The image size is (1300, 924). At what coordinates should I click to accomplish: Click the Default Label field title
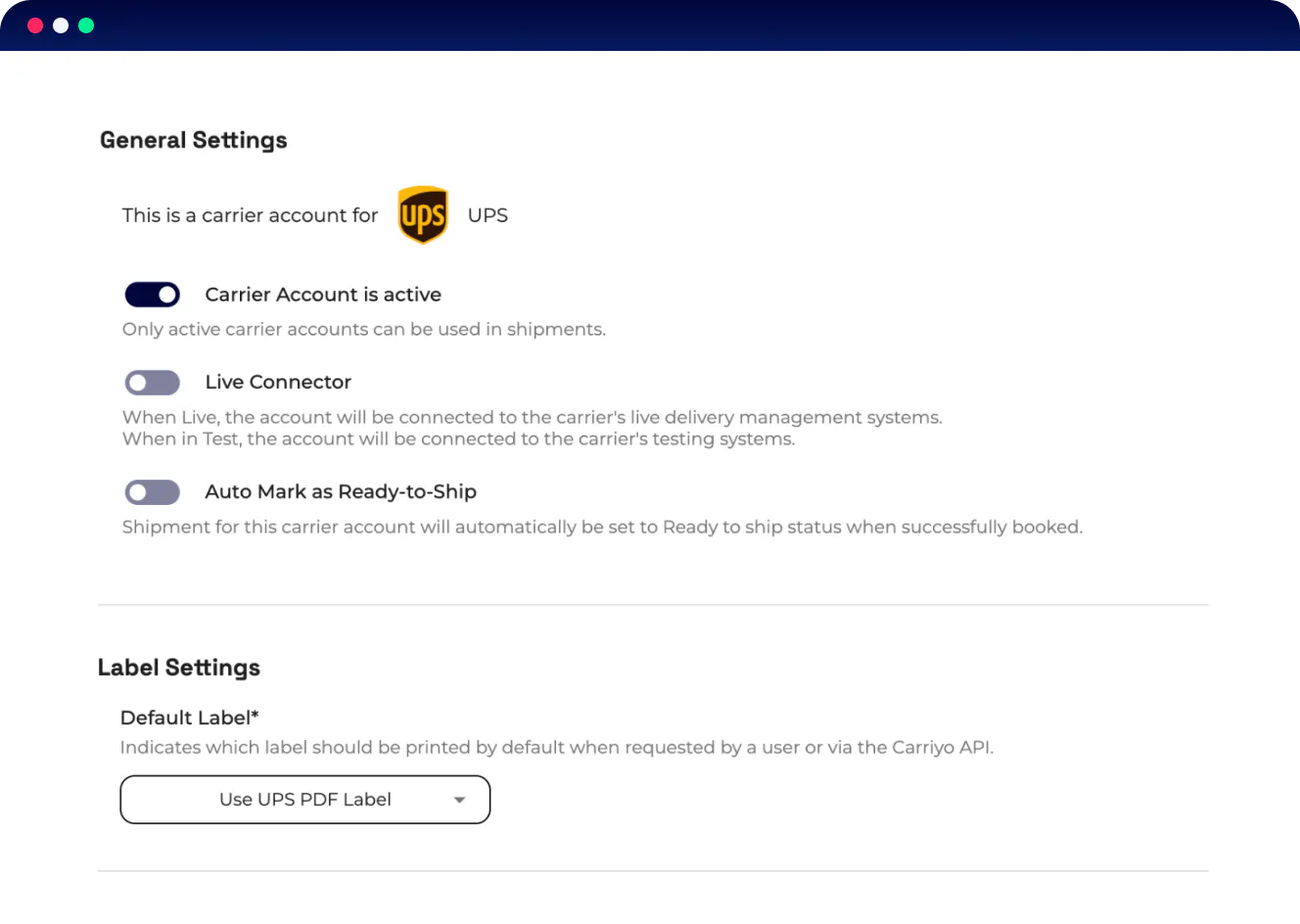tap(189, 717)
